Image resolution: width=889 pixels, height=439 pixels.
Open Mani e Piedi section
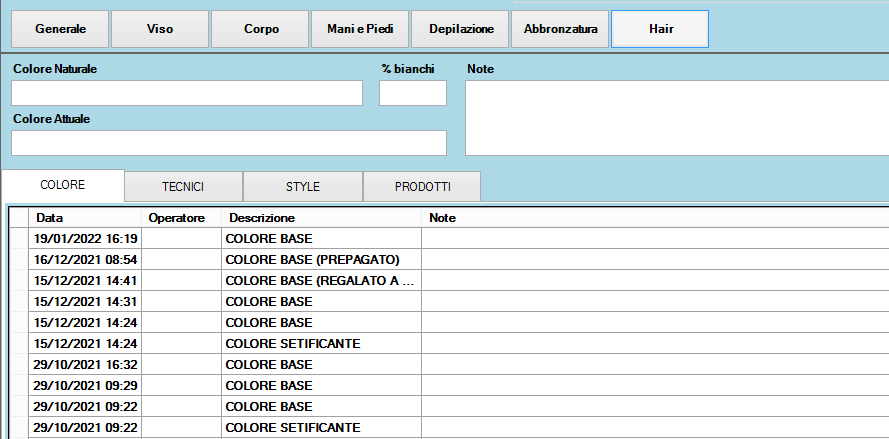point(360,29)
